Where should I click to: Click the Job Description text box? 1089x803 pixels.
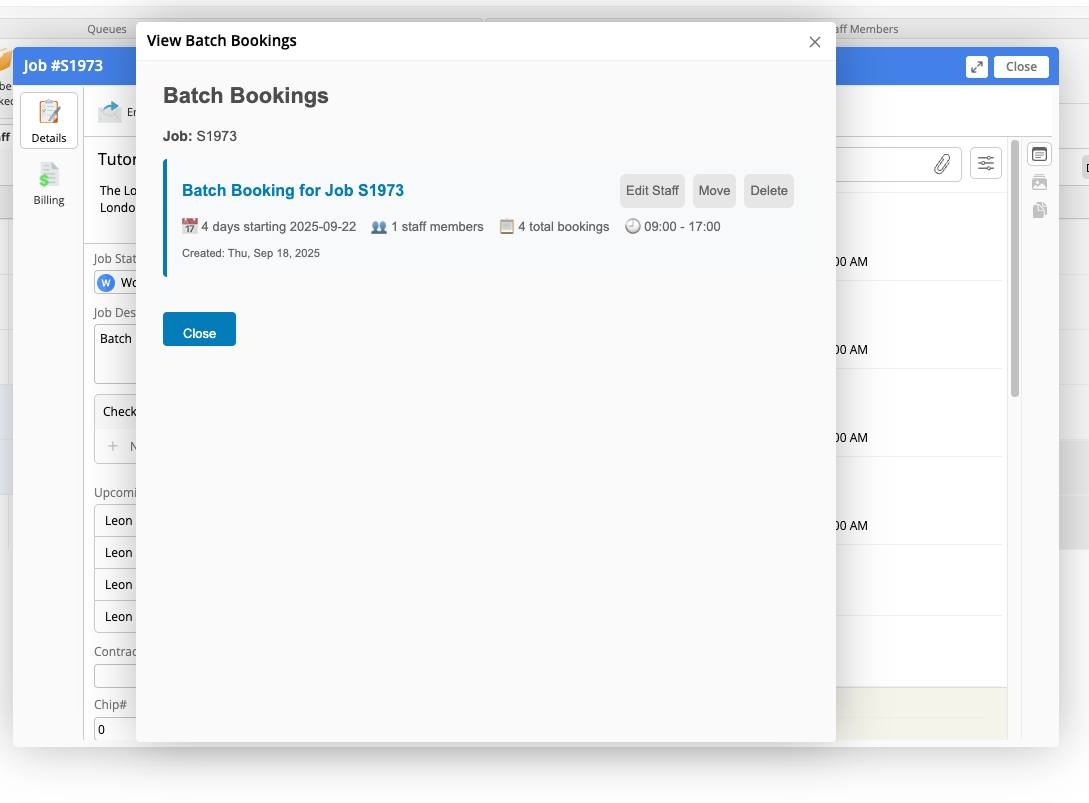point(115,355)
